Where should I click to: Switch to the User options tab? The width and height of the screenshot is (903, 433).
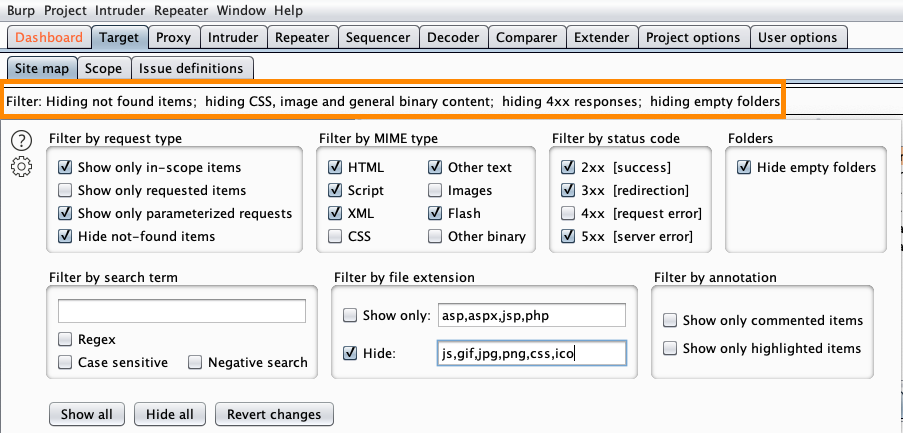pyautogui.click(x=798, y=38)
